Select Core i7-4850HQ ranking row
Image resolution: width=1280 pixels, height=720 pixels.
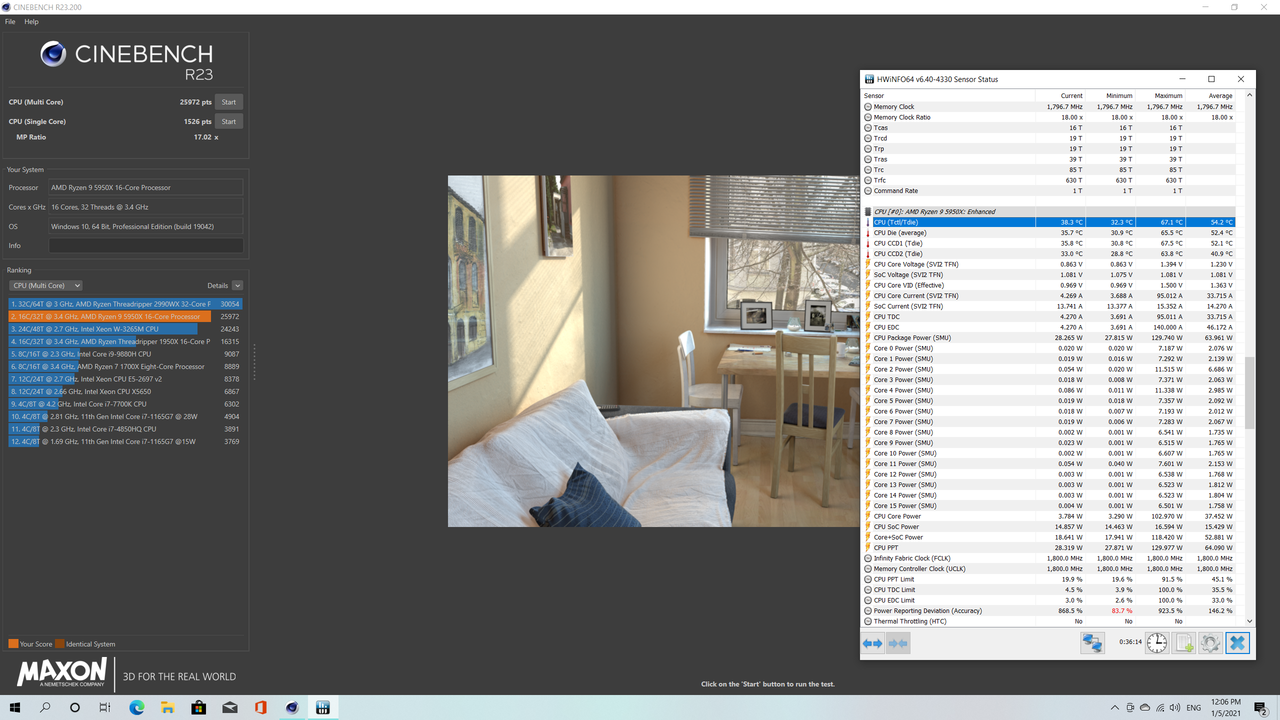[x=126, y=429]
